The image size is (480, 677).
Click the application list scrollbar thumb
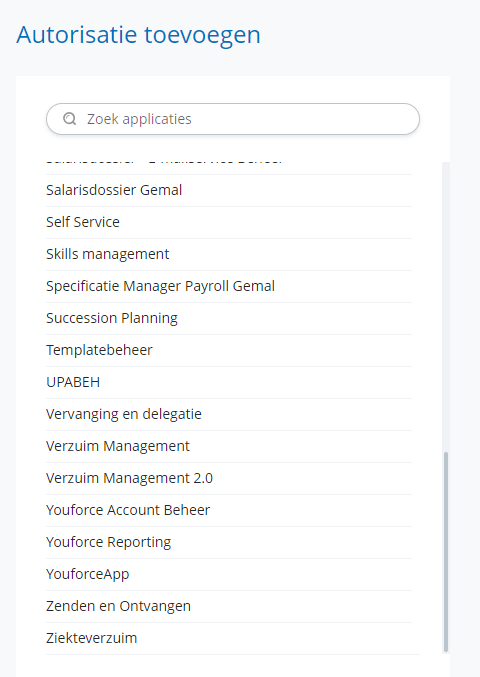coord(446,552)
